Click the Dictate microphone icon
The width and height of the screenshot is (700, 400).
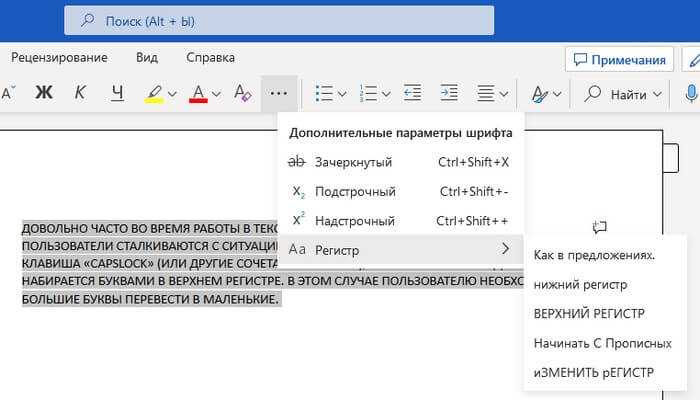coord(691,94)
